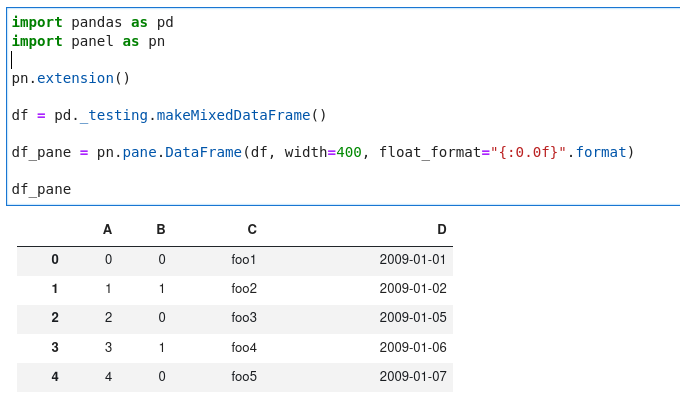Place cursor on the pn.extension() line
The width and height of the screenshot is (680, 396).
(71, 79)
